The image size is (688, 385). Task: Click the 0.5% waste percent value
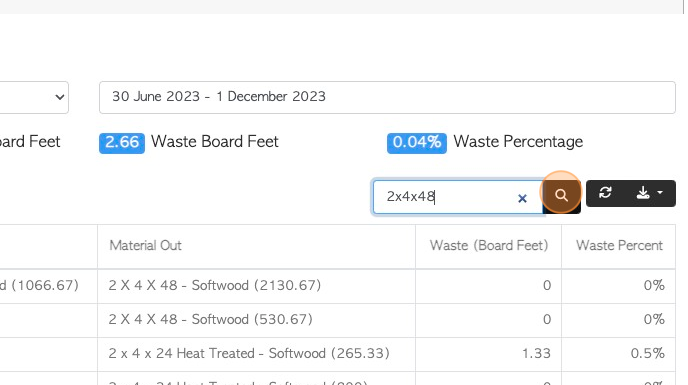click(648, 353)
